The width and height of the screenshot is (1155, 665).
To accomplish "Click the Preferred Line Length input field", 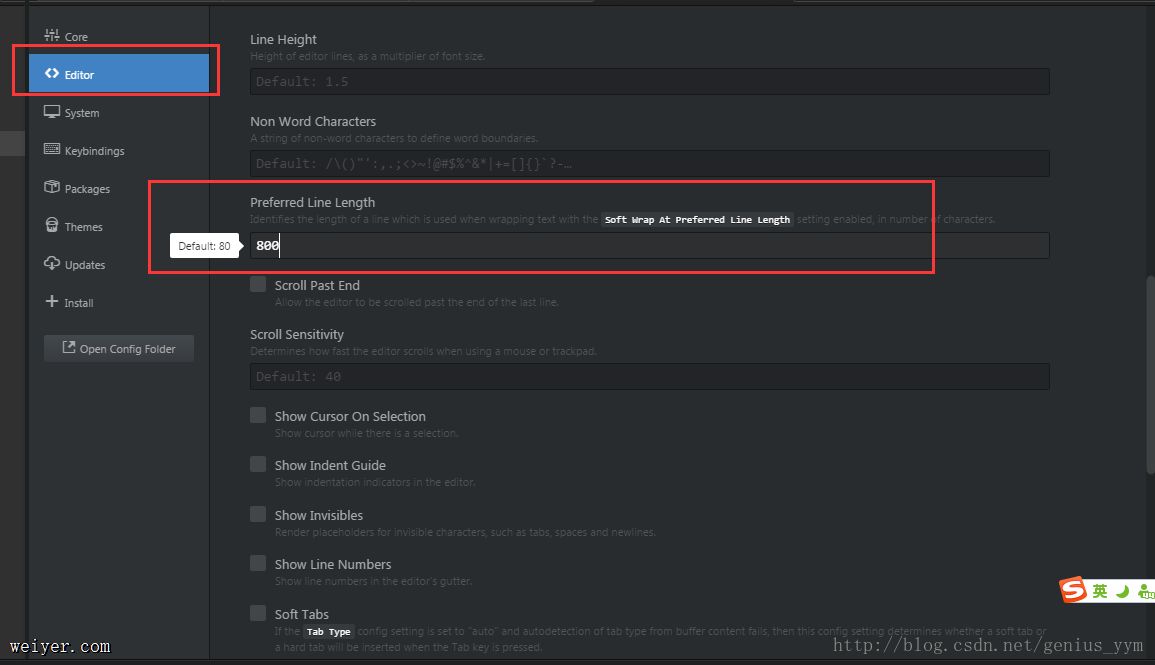I will point(650,245).
